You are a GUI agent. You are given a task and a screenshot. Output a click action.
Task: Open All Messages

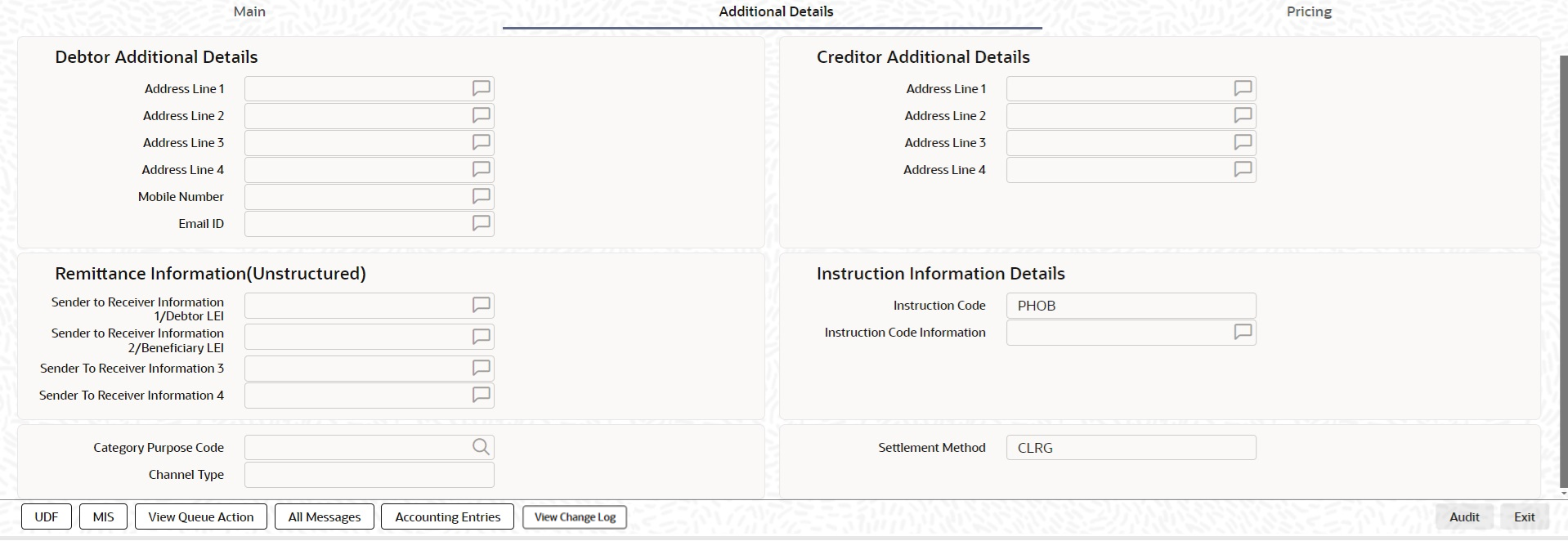325,516
